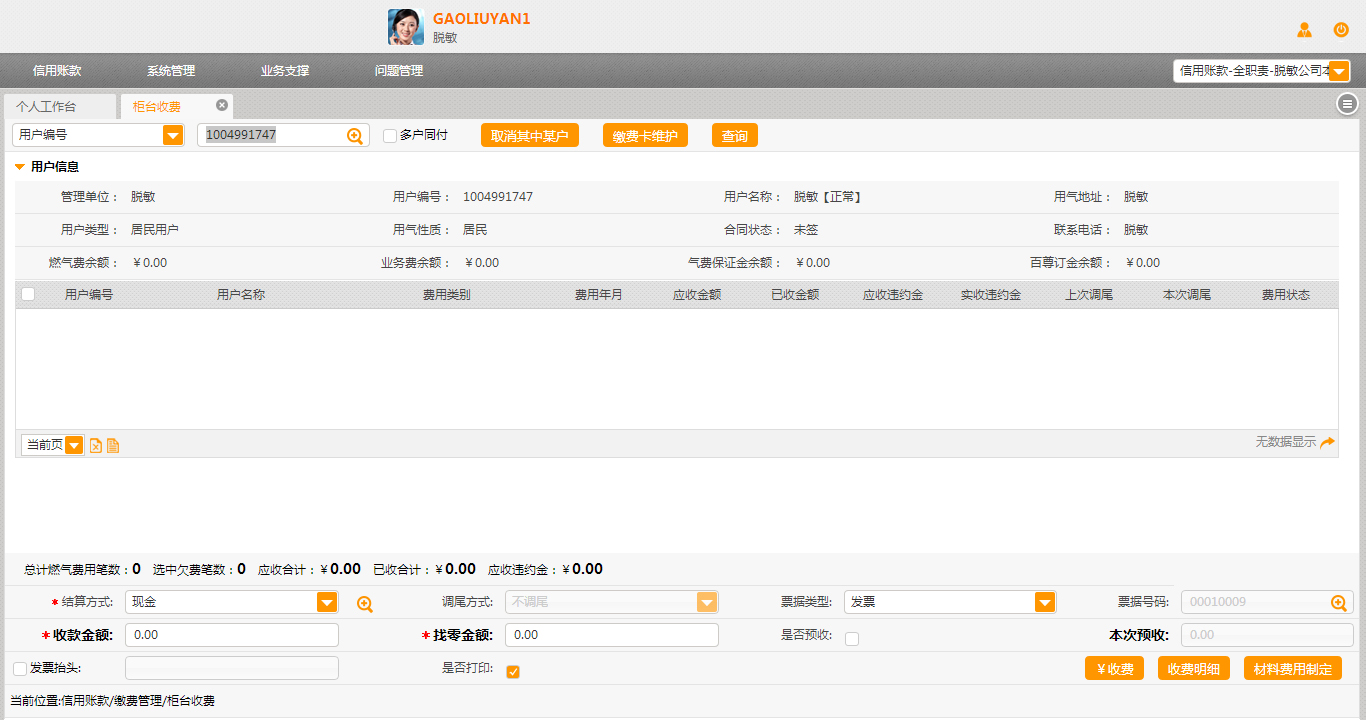1366x720 pixels.
Task: Enable the 多户同付 checkbox
Action: 390,136
